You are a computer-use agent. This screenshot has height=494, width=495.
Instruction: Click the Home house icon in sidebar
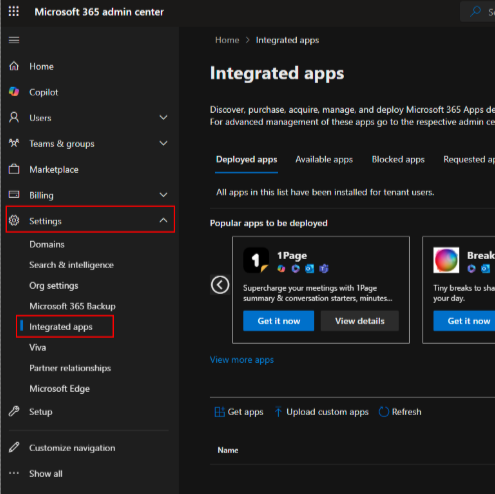tap(14, 66)
